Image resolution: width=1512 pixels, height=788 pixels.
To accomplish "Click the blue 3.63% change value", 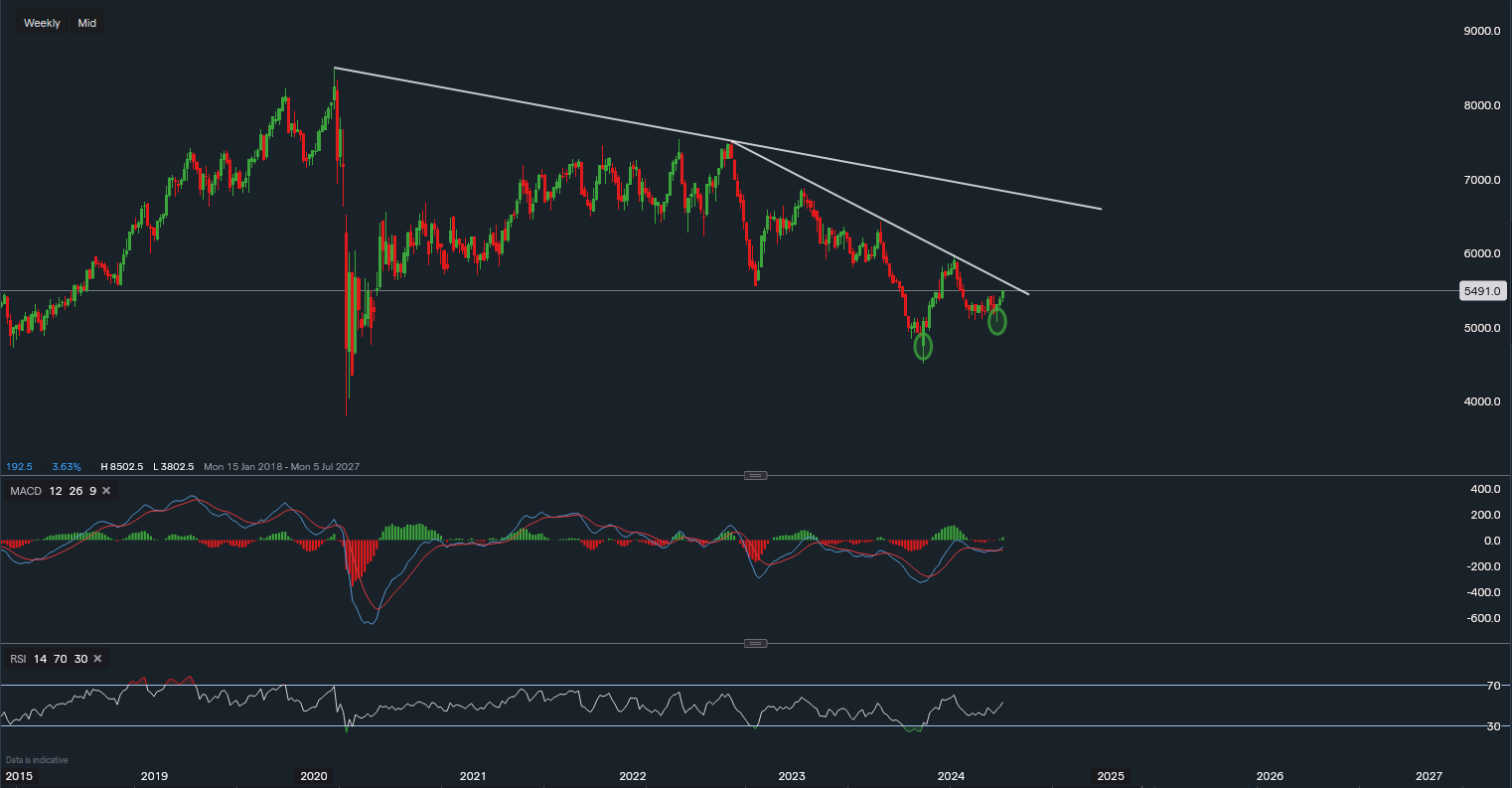I will [x=67, y=466].
